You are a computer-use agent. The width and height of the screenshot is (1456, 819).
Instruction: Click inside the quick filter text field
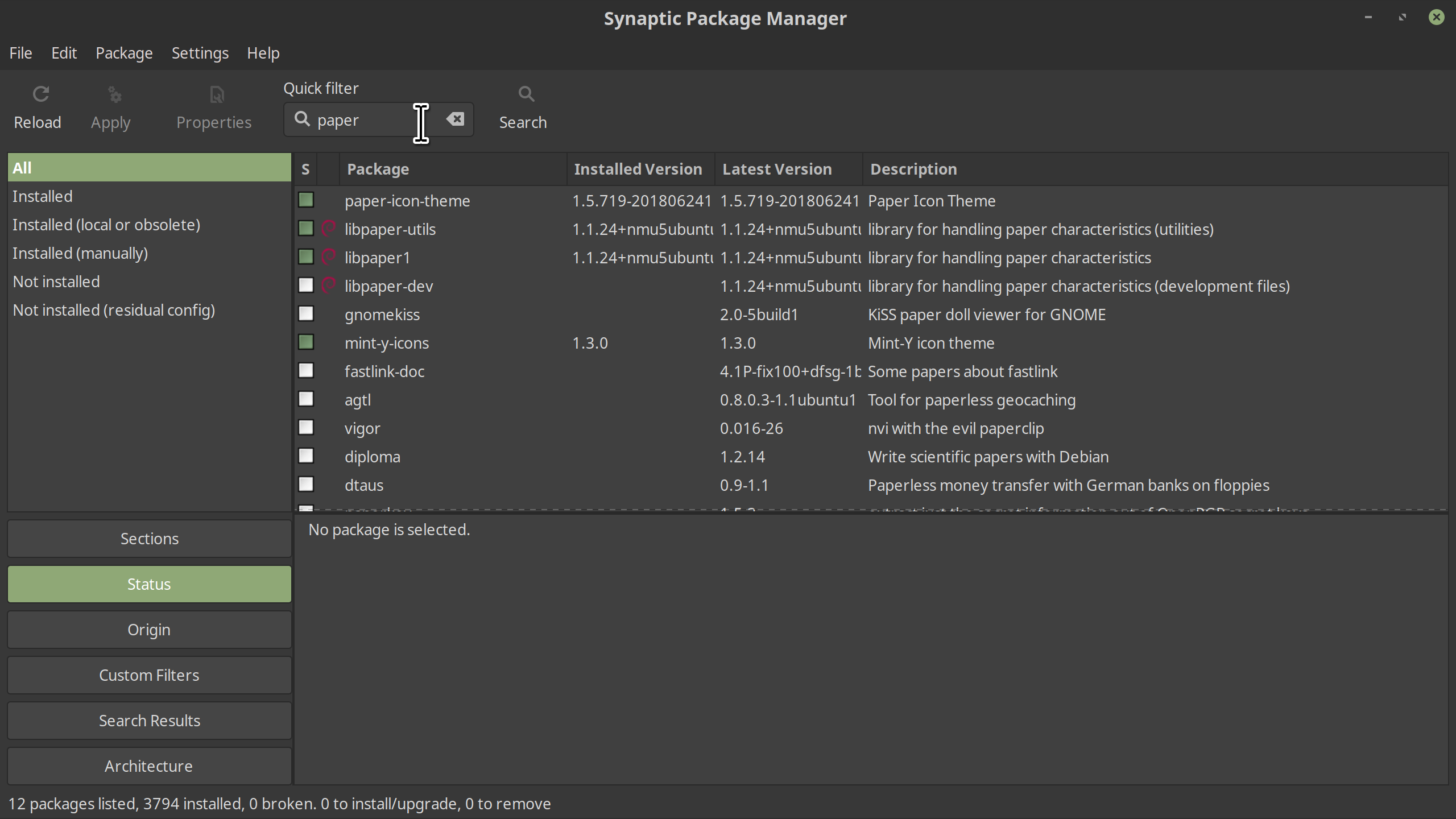[364, 120]
